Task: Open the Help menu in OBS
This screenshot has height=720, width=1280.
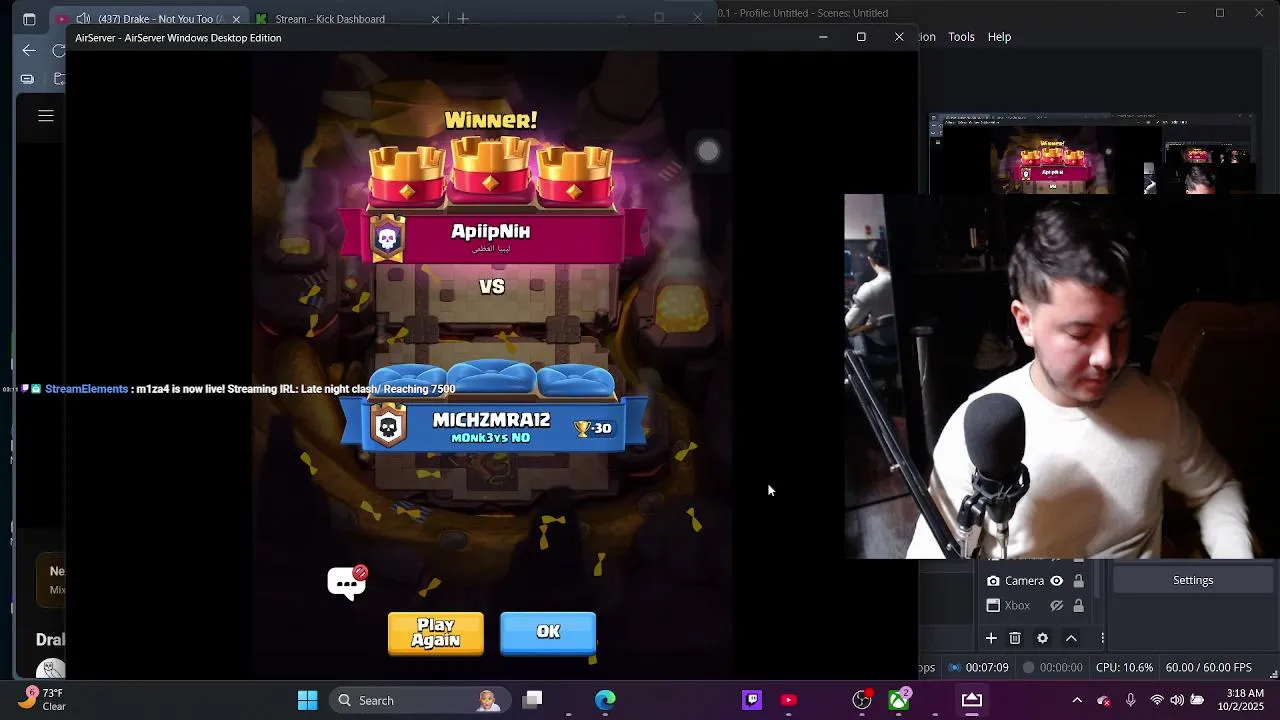Action: click(x=999, y=37)
